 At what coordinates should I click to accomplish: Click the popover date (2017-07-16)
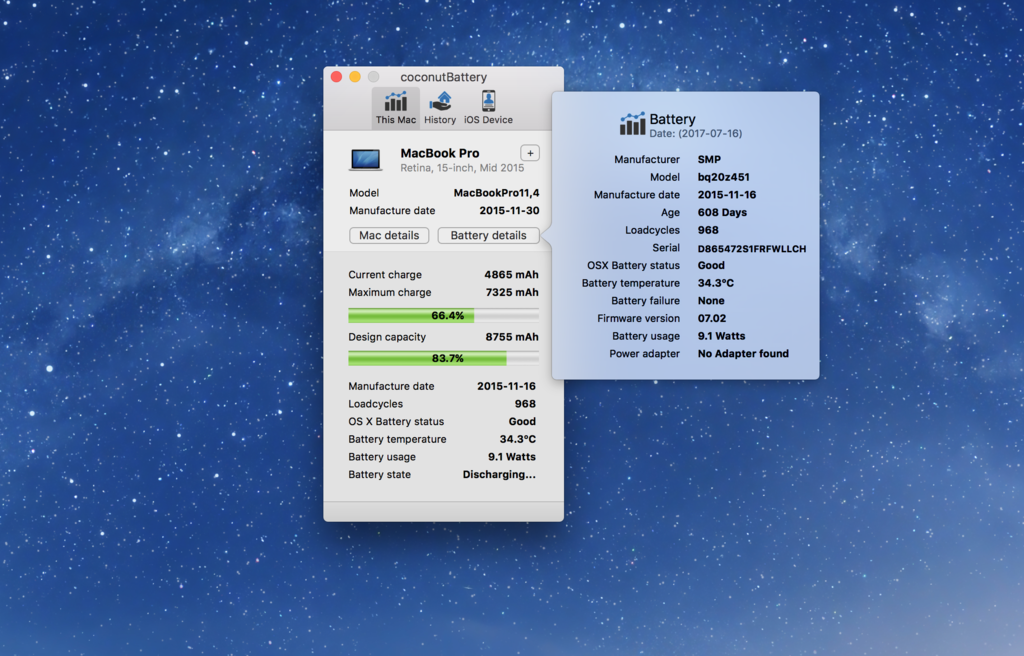pyautogui.click(x=696, y=133)
